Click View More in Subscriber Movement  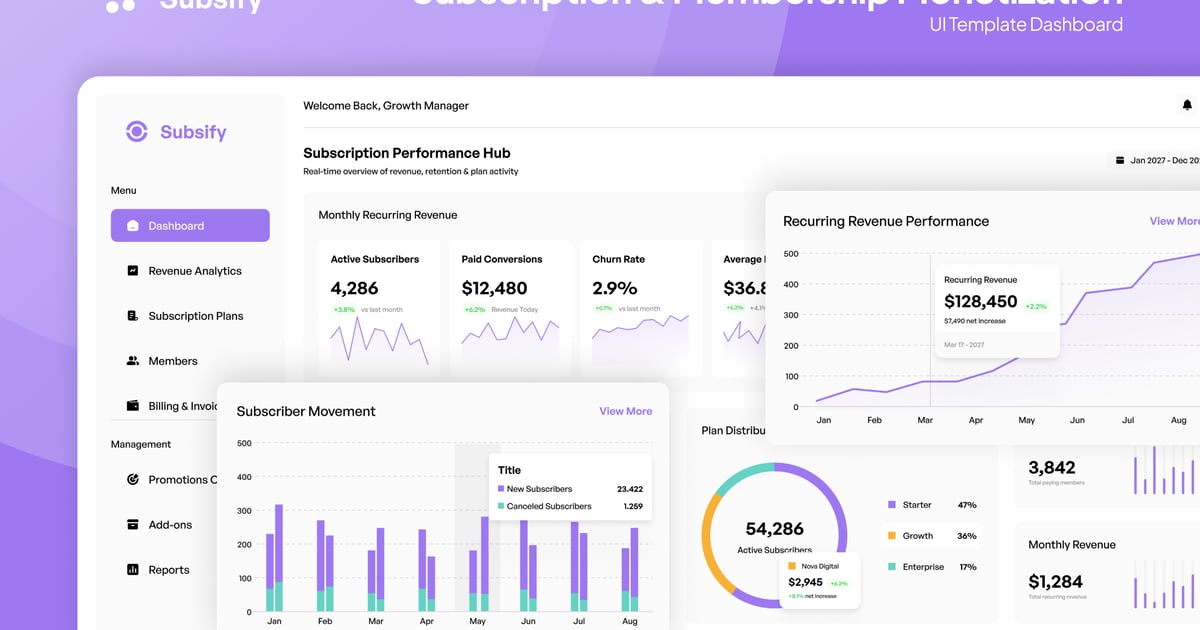click(x=625, y=411)
